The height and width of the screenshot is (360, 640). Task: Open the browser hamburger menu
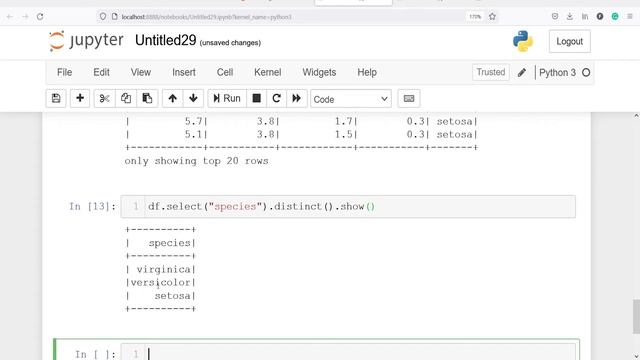(630, 16)
